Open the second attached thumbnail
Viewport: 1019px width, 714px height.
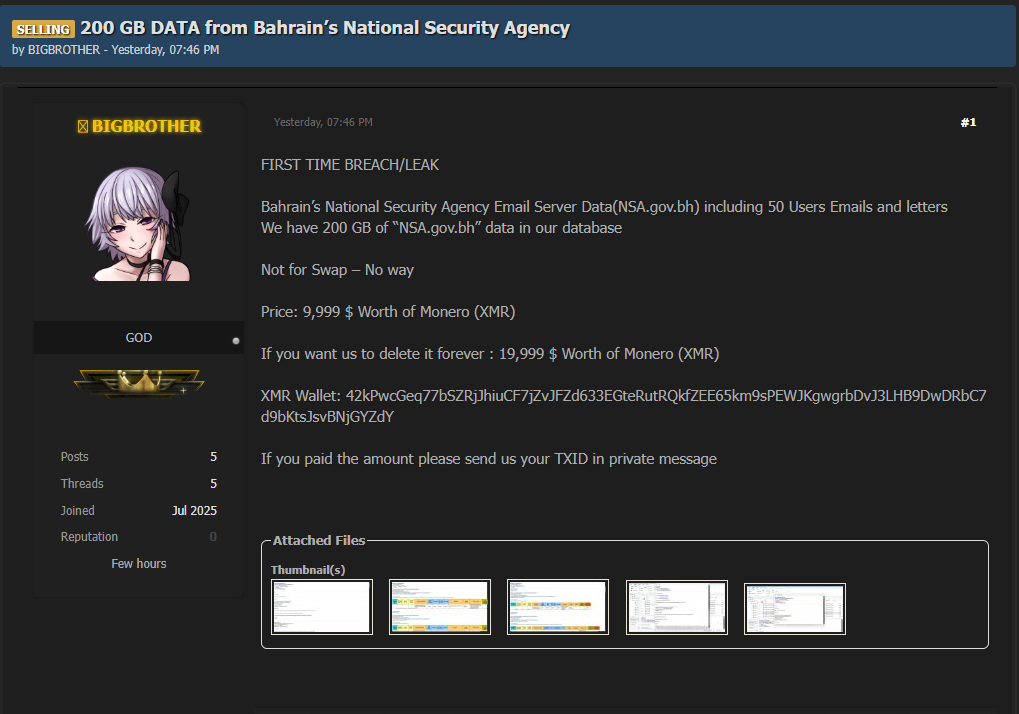440,607
